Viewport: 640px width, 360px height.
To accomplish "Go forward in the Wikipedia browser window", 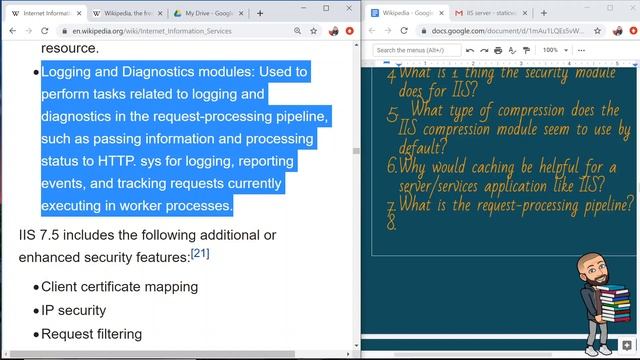I will tap(29, 31).
